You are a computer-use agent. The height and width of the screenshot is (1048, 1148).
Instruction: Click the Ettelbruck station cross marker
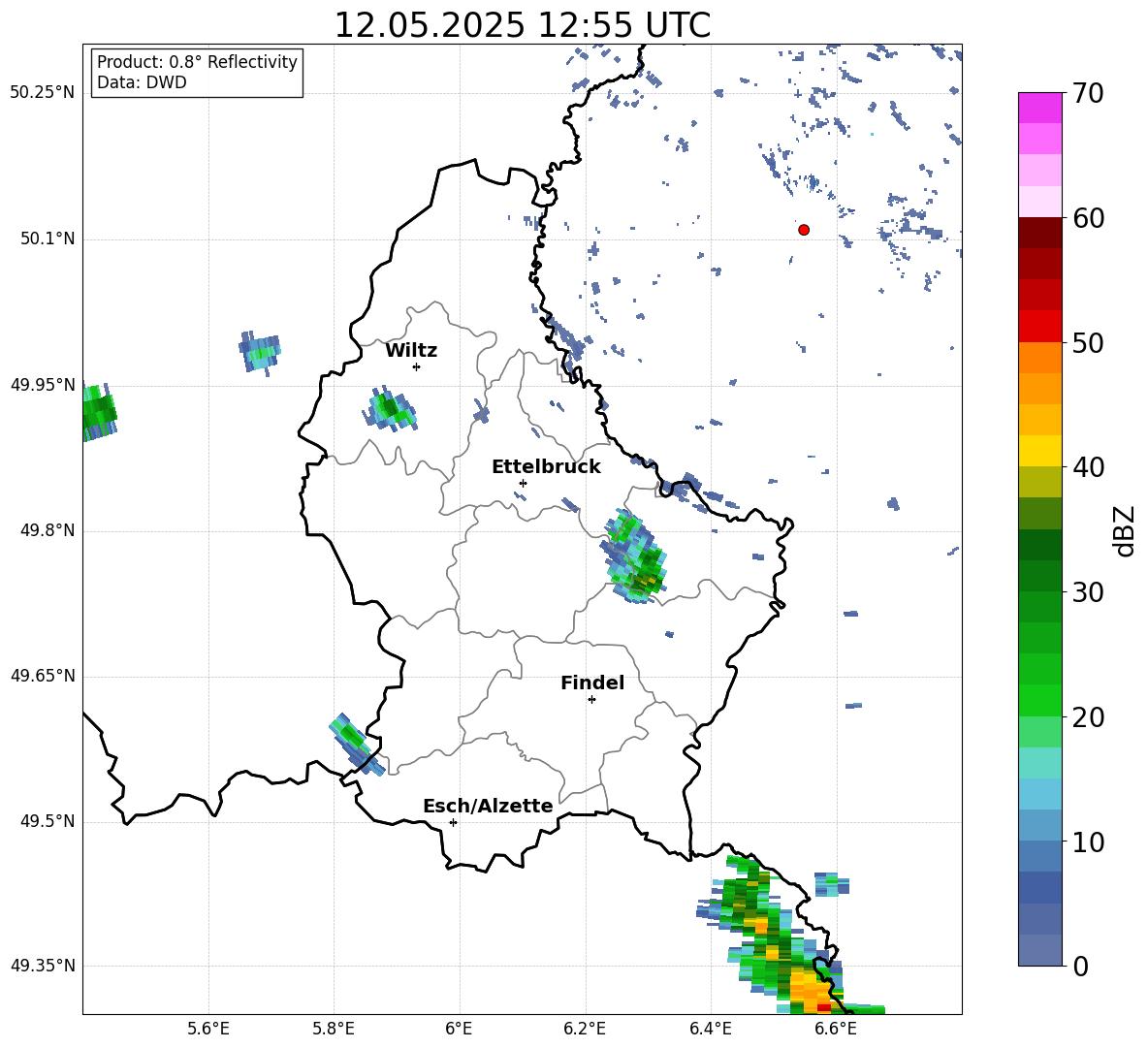523,483
